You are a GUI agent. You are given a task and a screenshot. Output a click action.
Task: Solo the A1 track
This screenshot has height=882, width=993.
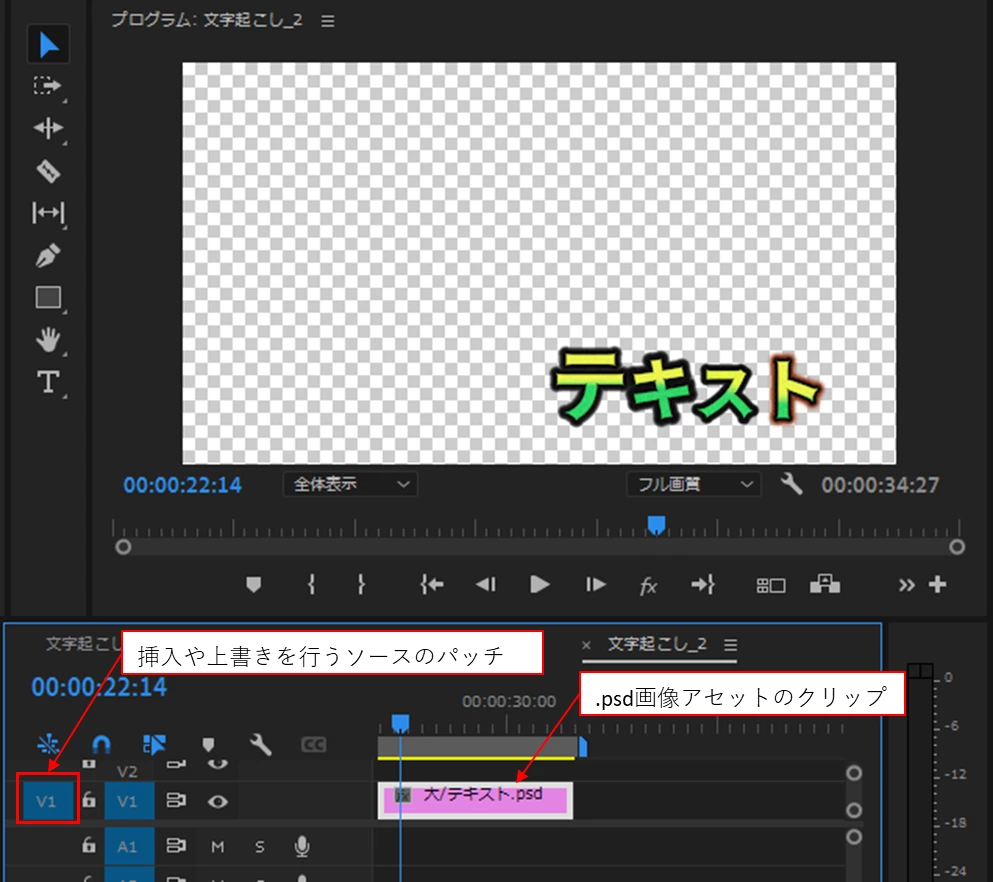(x=260, y=847)
